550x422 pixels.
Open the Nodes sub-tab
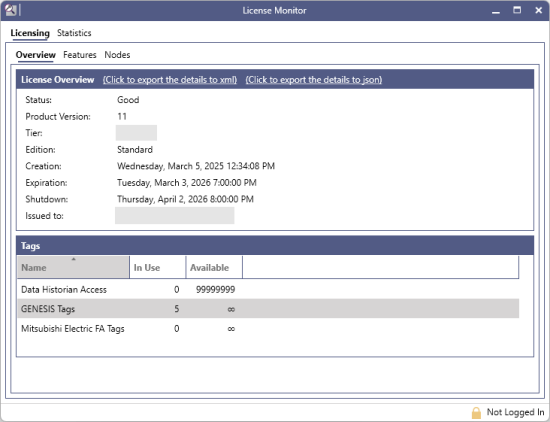(x=117, y=55)
